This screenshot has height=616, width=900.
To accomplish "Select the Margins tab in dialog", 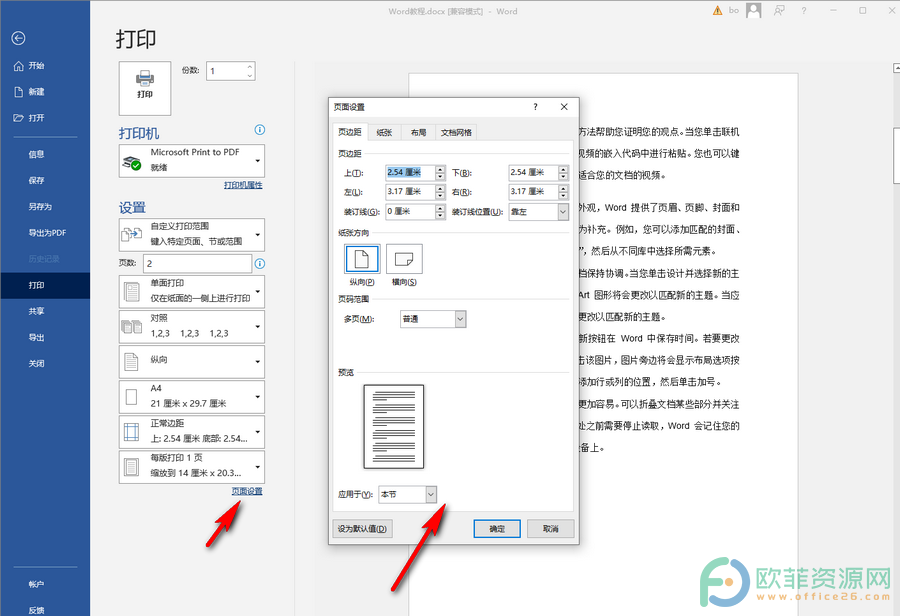I will 350,132.
